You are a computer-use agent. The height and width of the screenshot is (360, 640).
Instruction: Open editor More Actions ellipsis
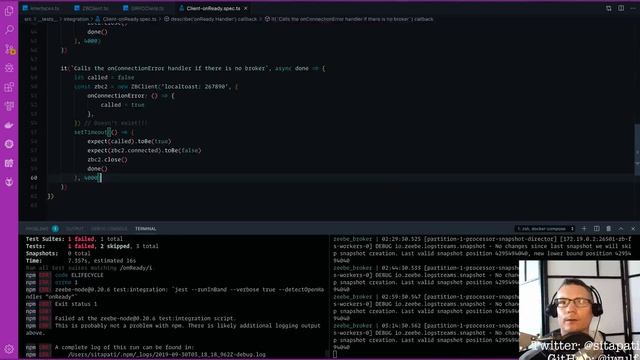click(633, 8)
